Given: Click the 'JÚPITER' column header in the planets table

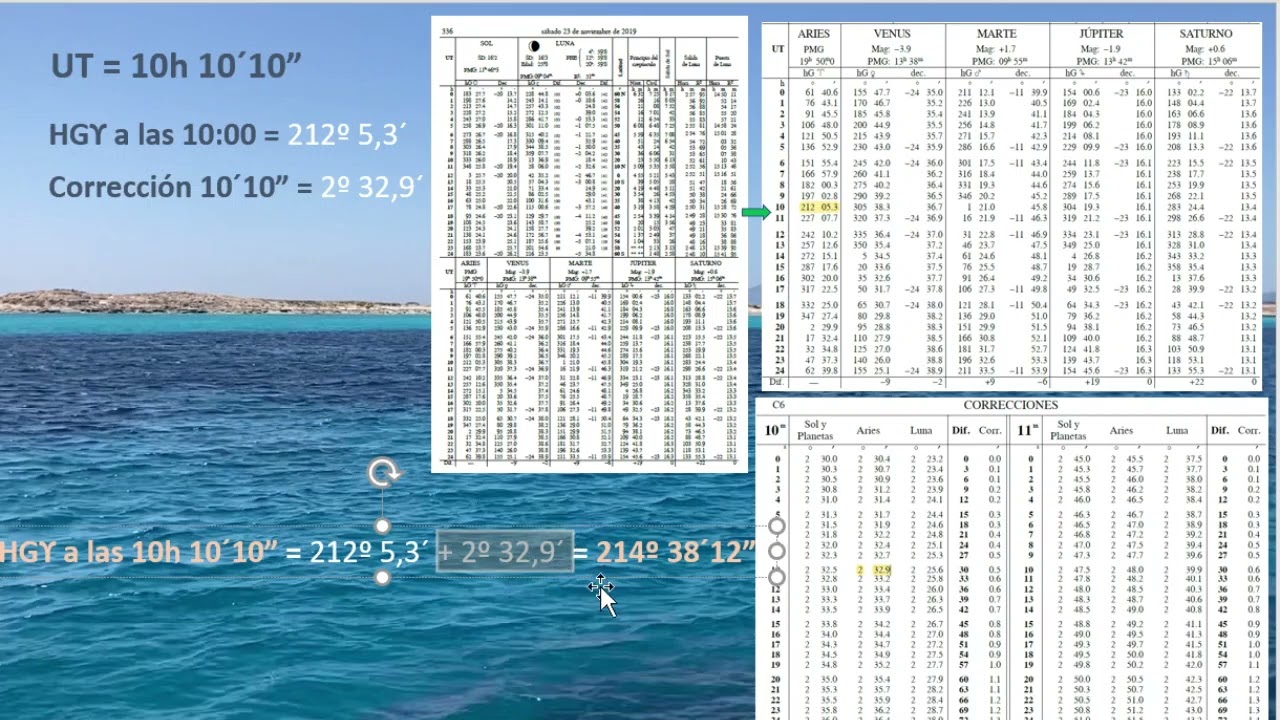Looking at the screenshot, I should click(x=1101, y=34).
